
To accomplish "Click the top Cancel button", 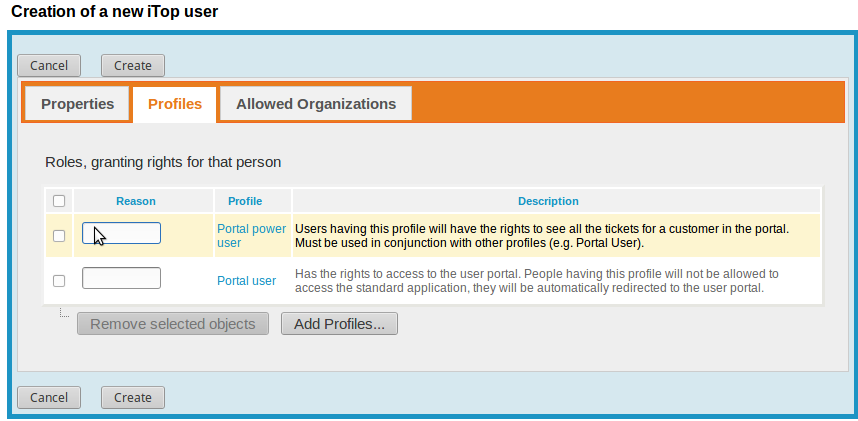I will click(49, 66).
